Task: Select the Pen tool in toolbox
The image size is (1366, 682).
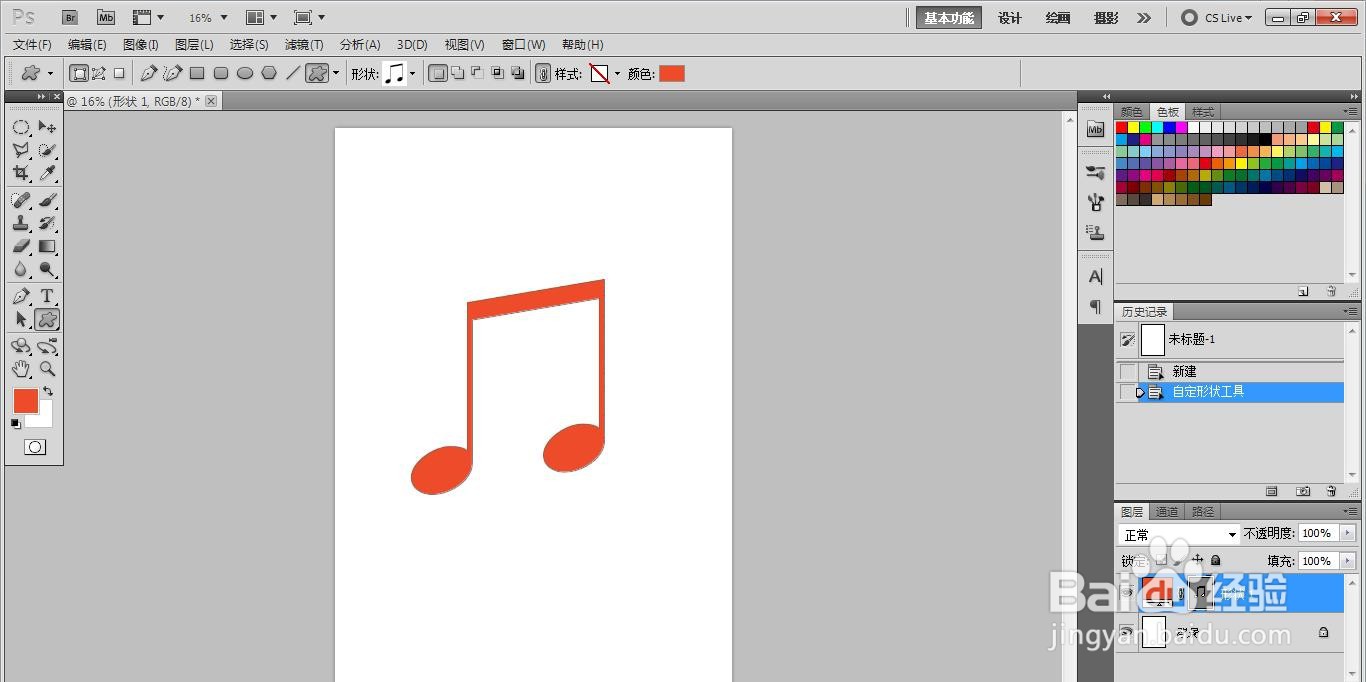Action: coord(21,296)
